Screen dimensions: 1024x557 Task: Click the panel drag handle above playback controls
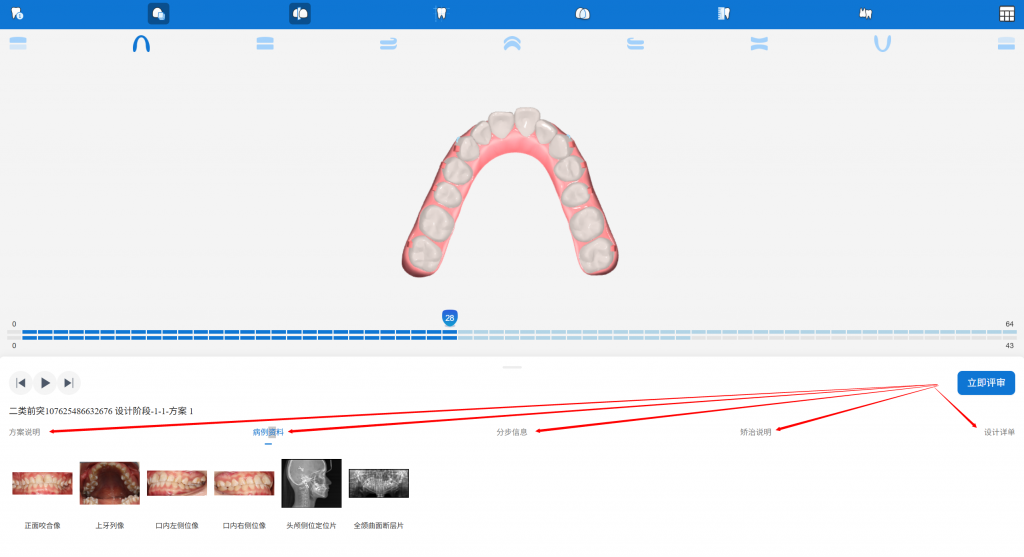[512, 367]
